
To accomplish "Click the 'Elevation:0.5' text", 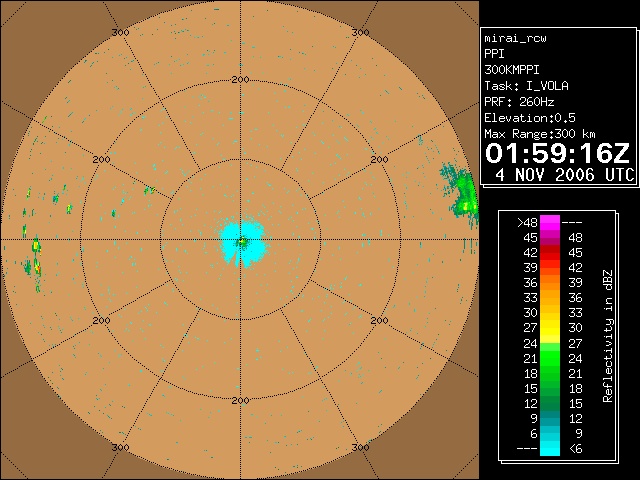I will pos(530,118).
